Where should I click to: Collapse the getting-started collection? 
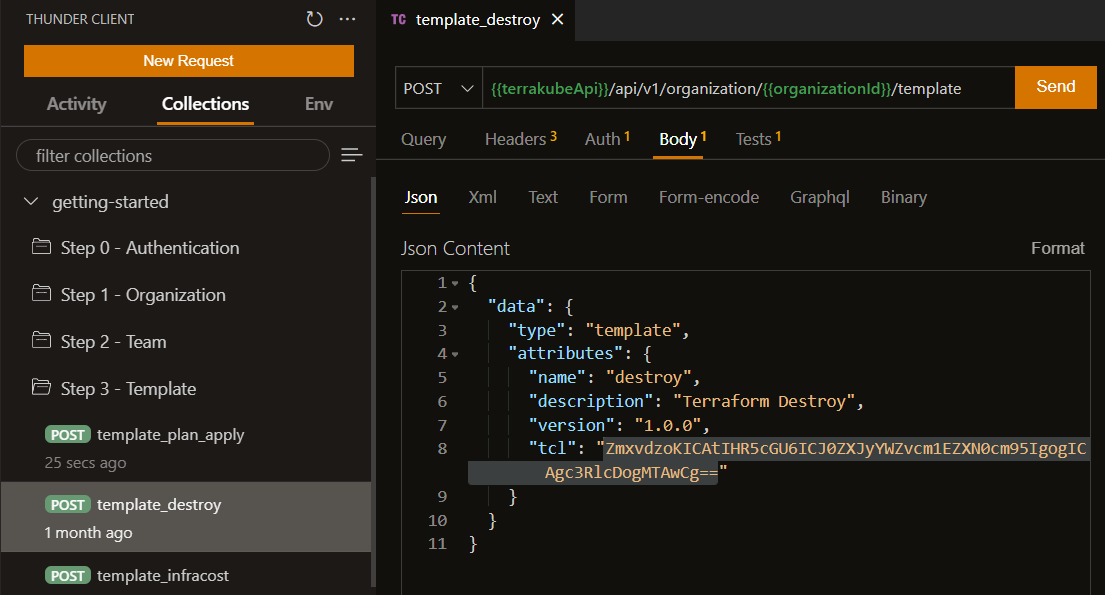(30, 201)
